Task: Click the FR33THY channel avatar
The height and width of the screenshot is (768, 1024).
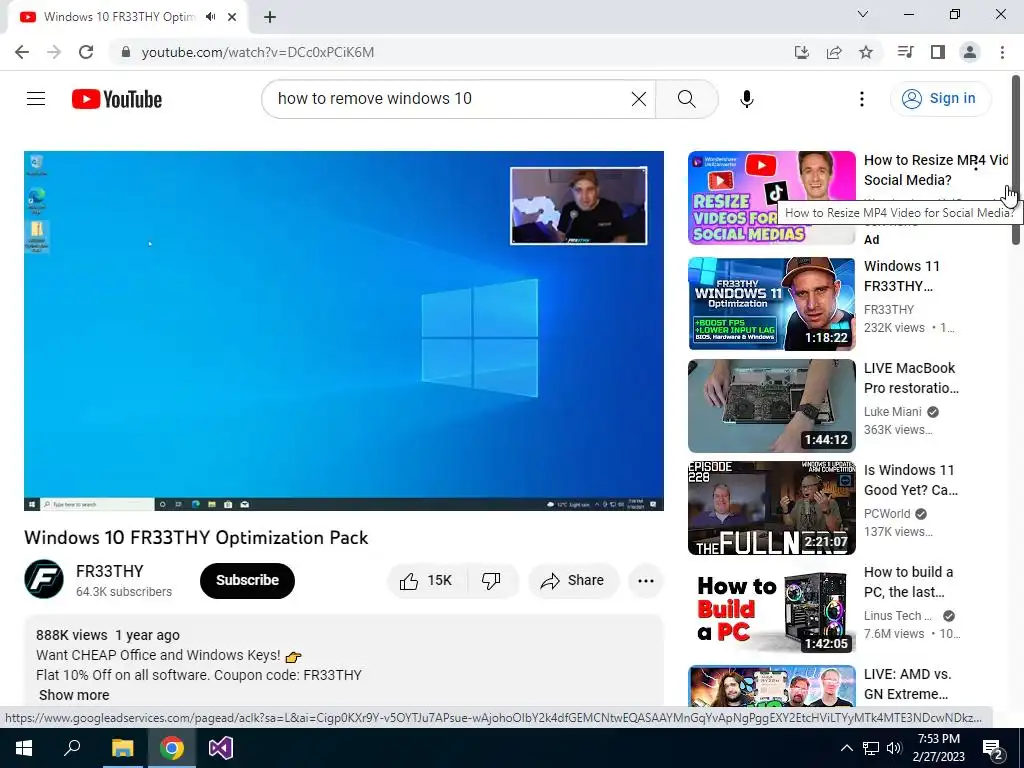Action: click(x=44, y=579)
